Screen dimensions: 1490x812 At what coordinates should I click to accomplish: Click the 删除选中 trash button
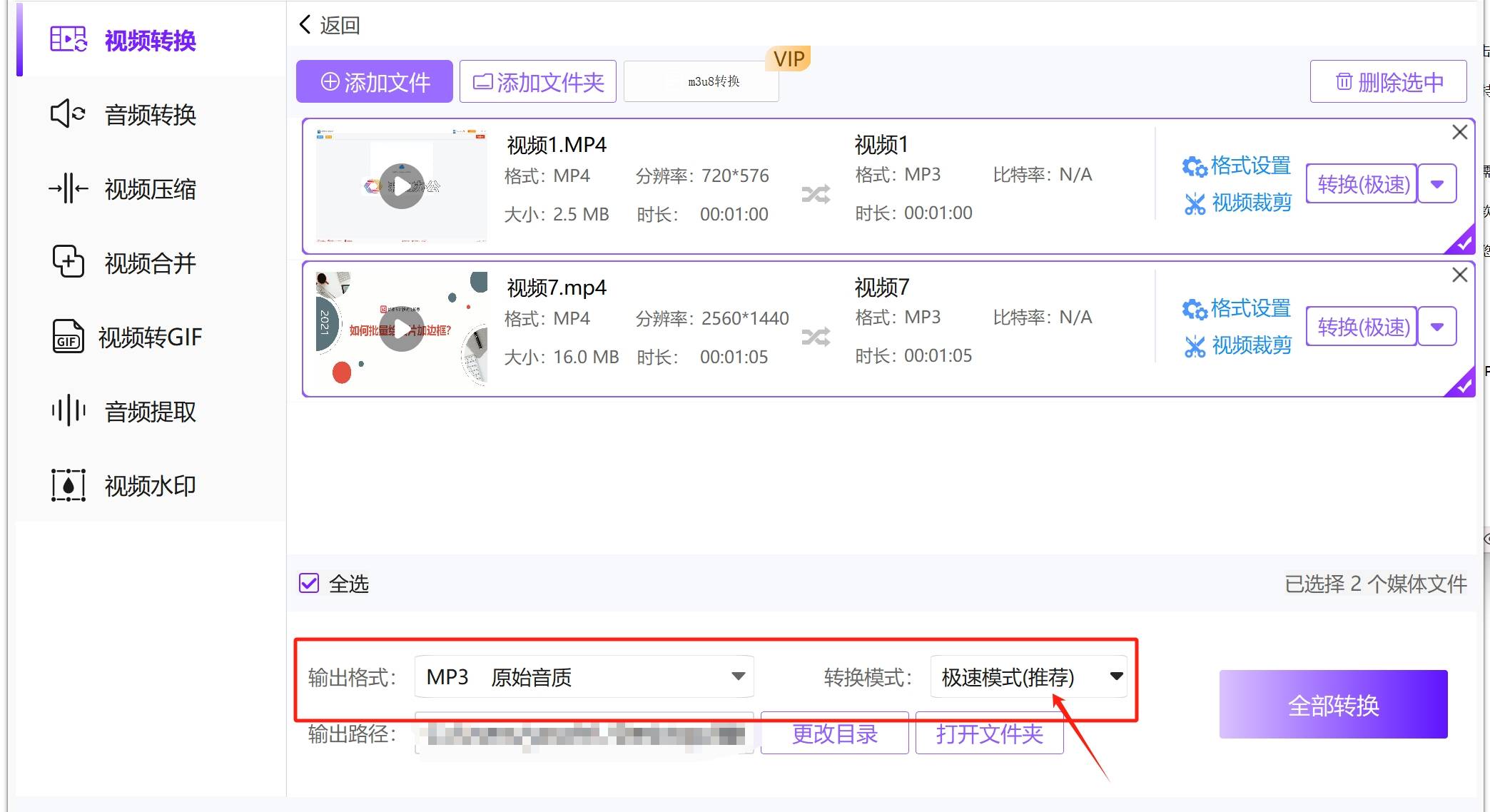(1387, 81)
